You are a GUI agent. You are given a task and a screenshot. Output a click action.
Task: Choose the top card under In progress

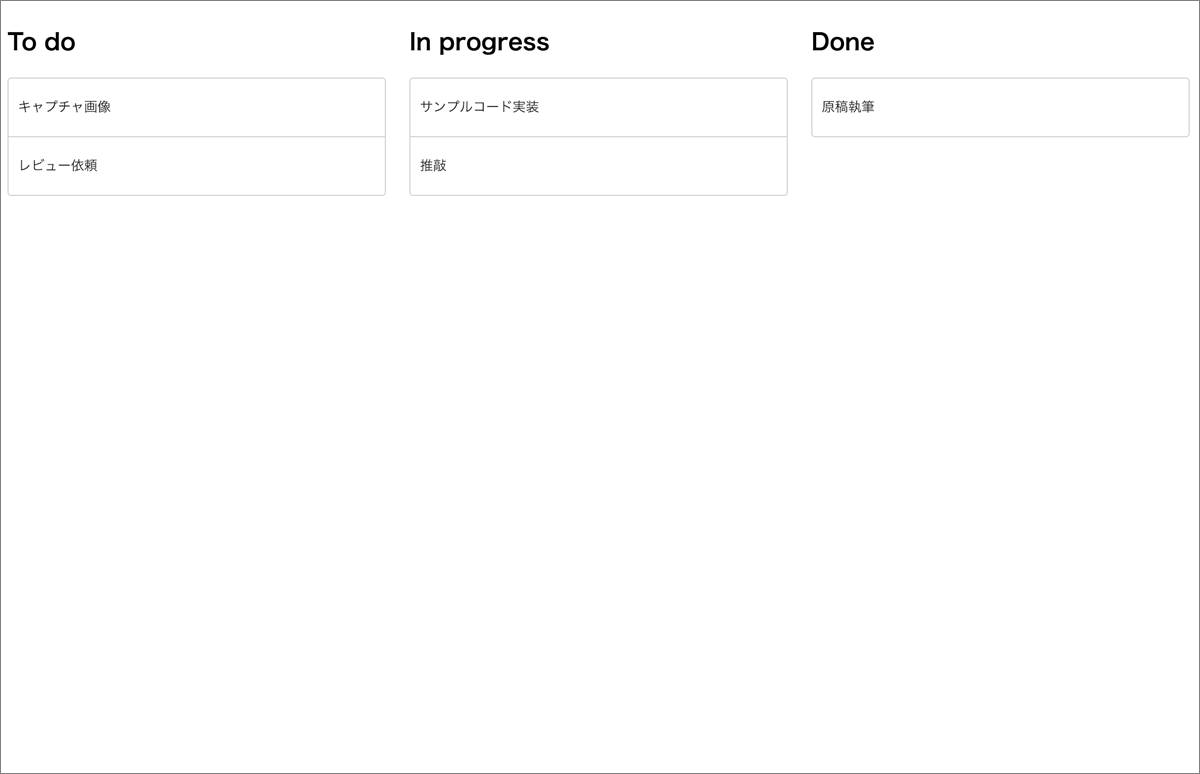[x=598, y=107]
